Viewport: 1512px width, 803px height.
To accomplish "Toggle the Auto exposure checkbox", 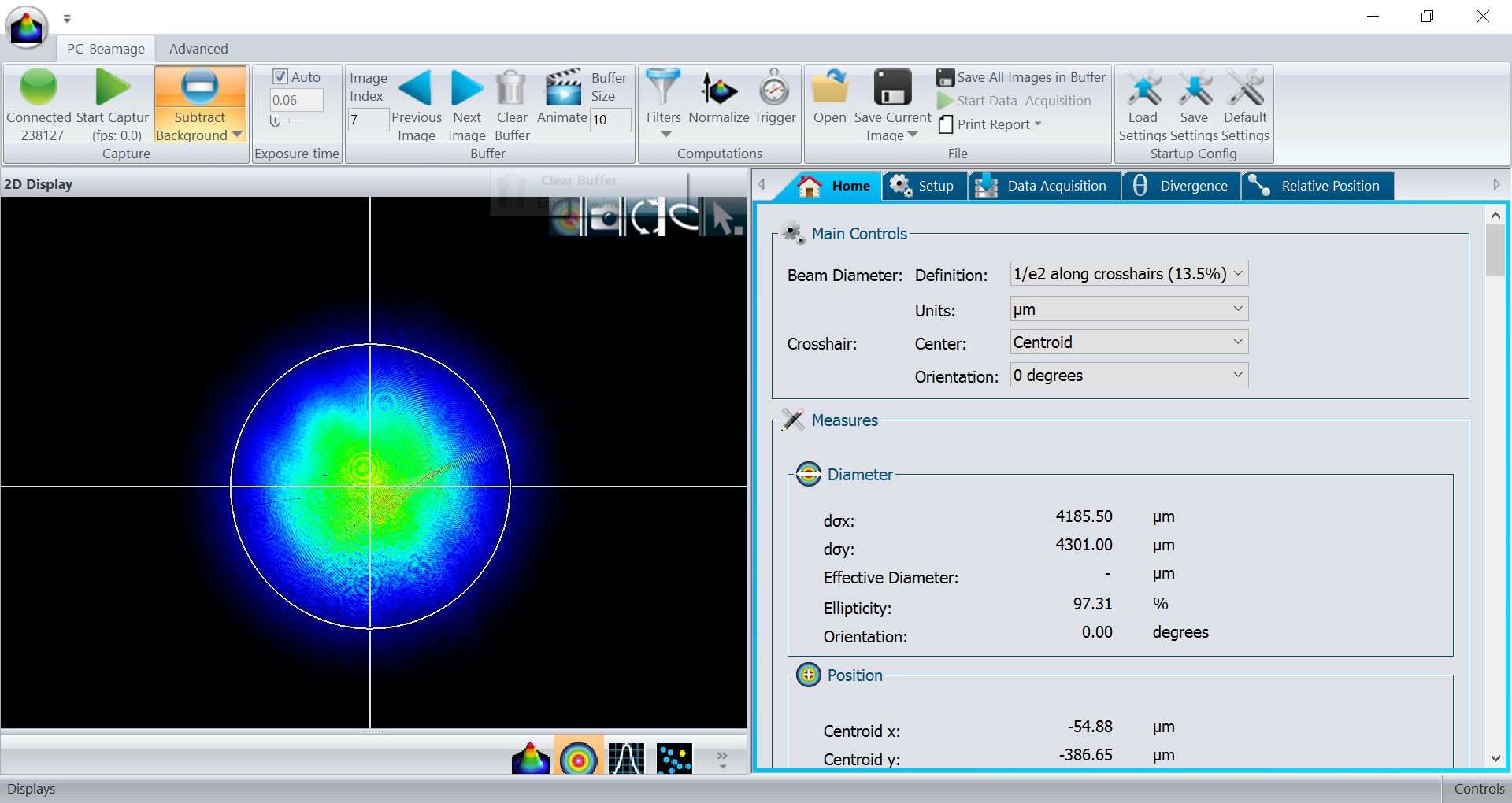I will tap(280, 76).
